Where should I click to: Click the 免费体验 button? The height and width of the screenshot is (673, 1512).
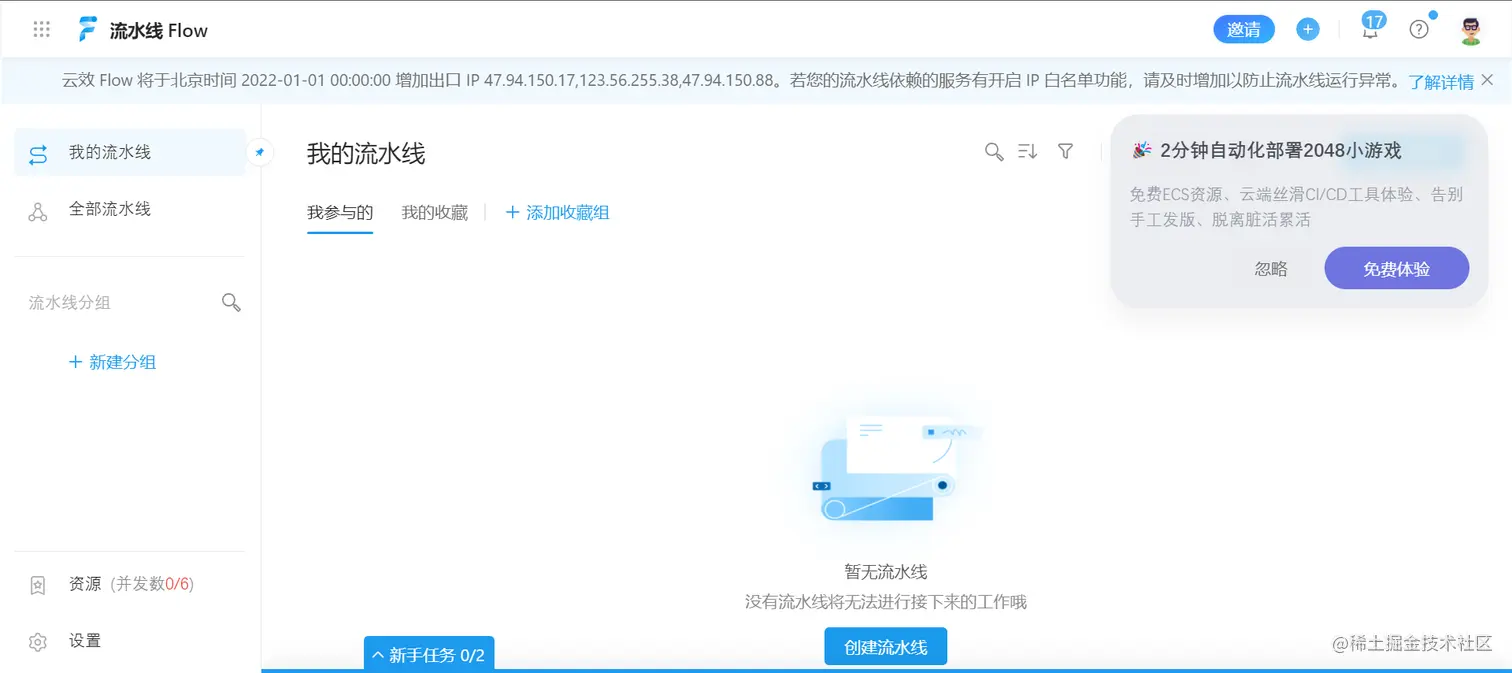pos(1397,269)
